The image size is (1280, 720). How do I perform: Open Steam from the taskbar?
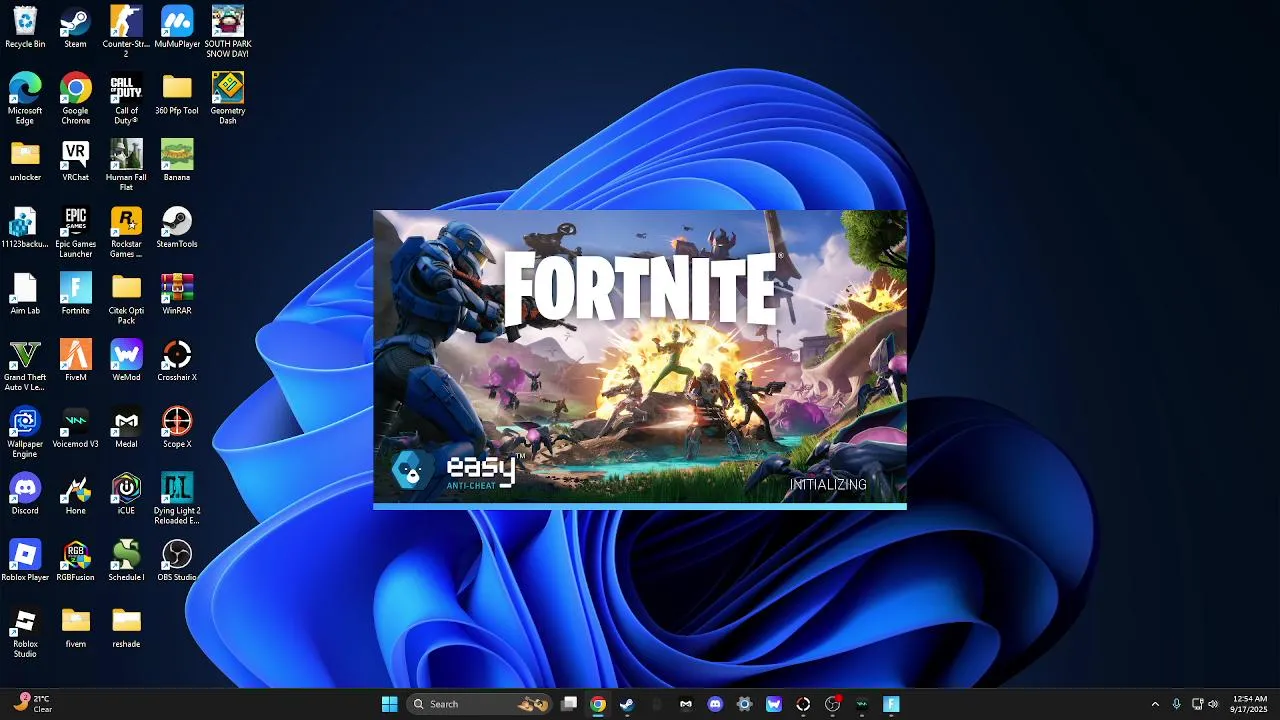point(627,704)
